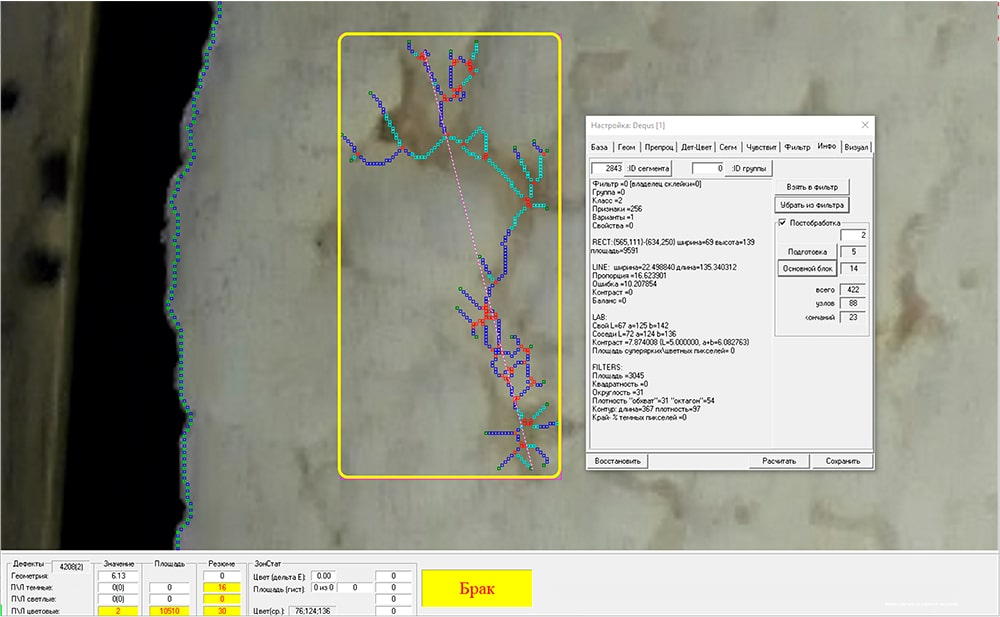Click the Взять в фильтр button
The width and height of the screenshot is (1000, 617).
(x=811, y=186)
